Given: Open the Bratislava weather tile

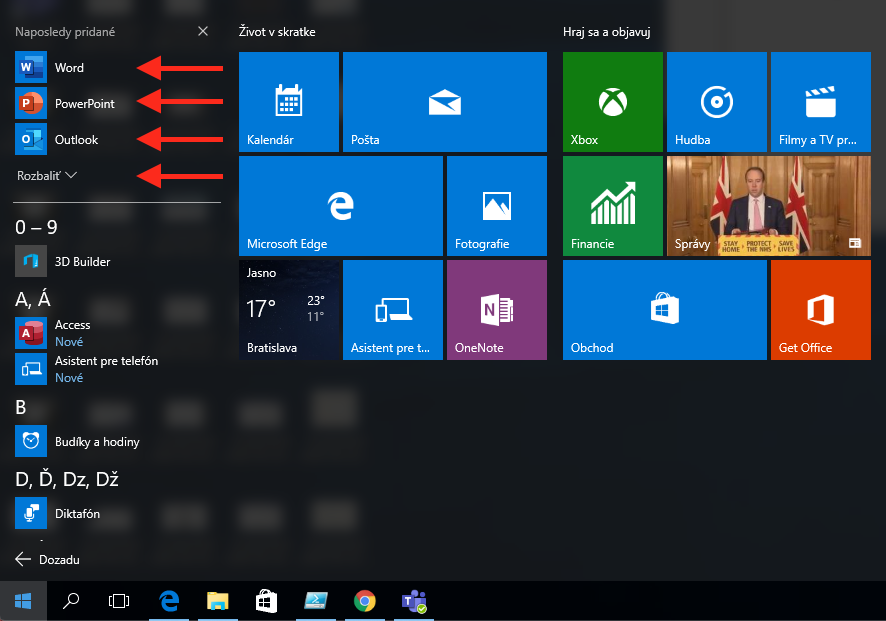Looking at the screenshot, I should [289, 310].
